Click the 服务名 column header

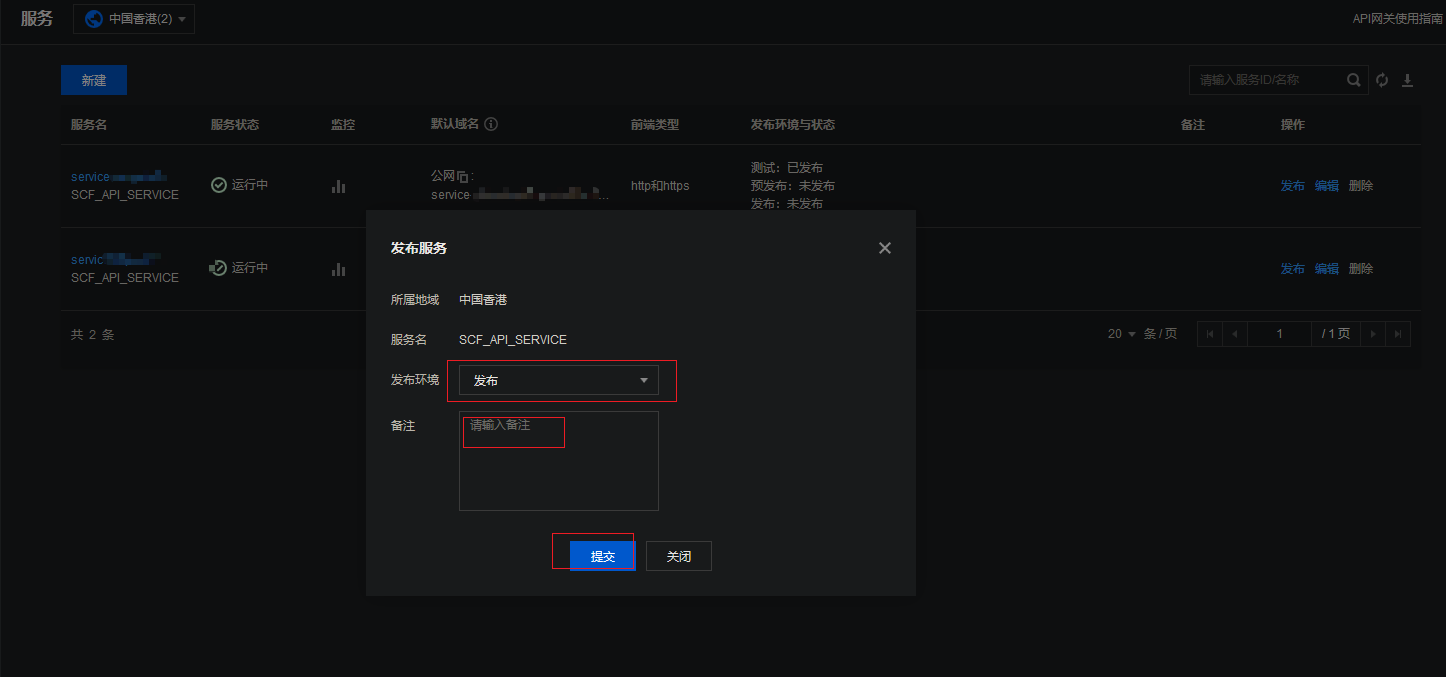[x=89, y=125]
